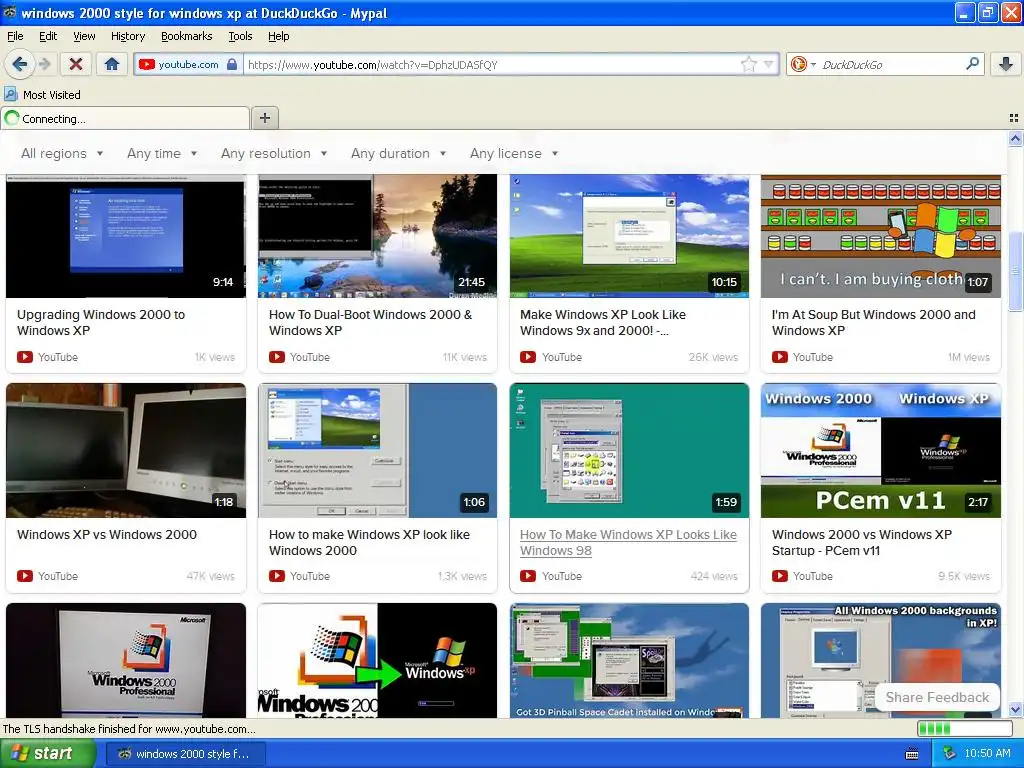Open the Most Visited bookmarks folder

[x=43, y=95]
